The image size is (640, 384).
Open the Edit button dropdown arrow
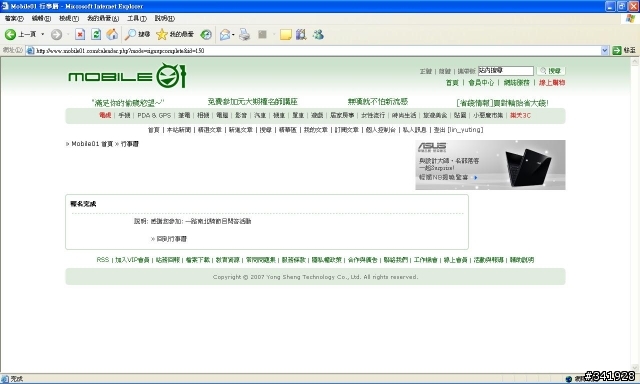tap(274, 35)
